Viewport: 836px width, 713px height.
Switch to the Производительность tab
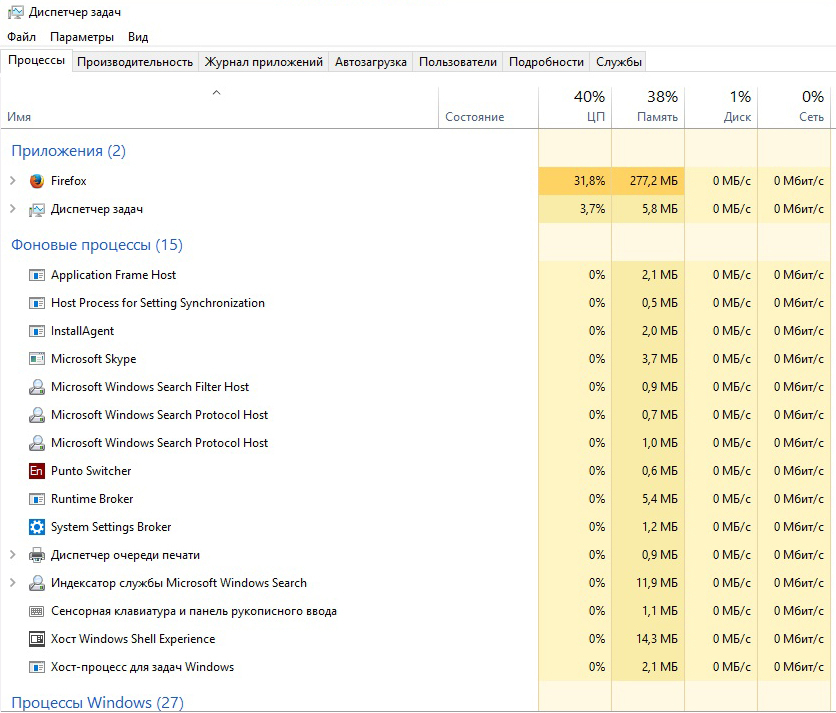135,62
